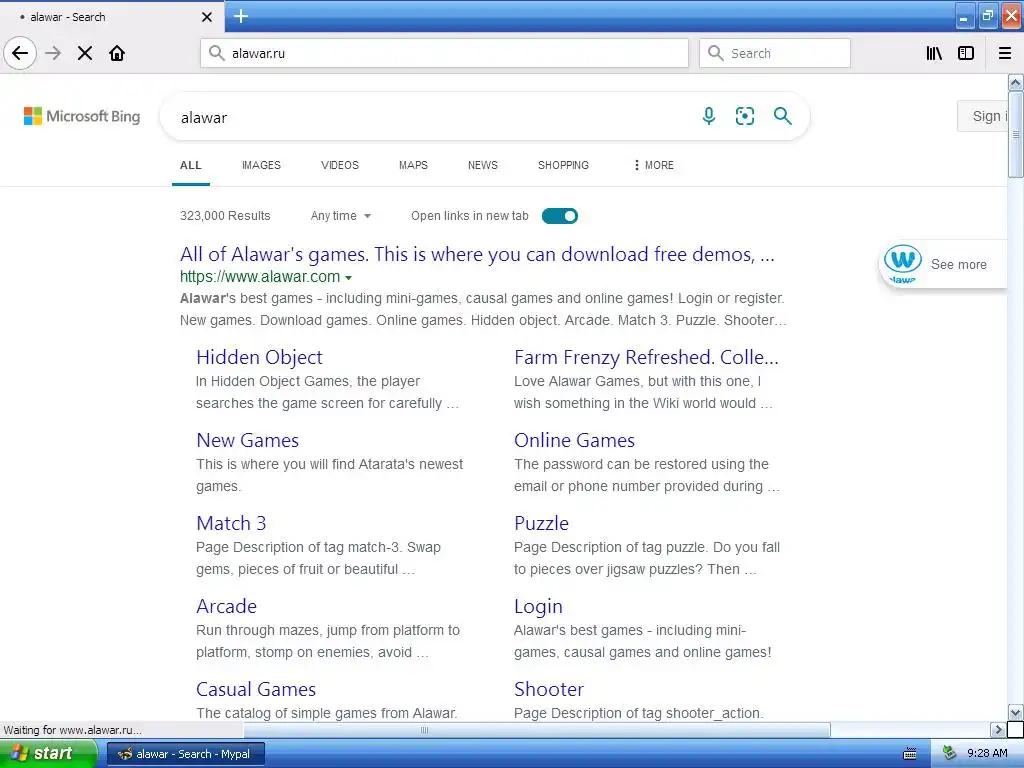Click the Bing microphone voice search icon
The height and width of the screenshot is (768, 1024).
point(709,116)
